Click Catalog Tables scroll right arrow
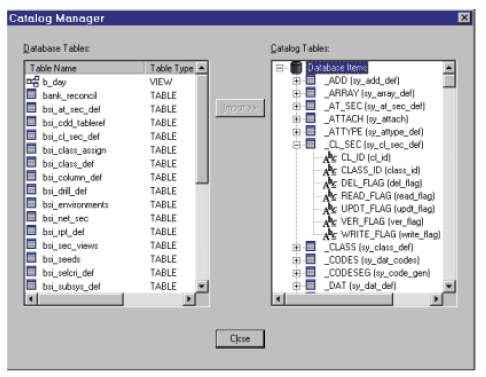 coord(436,299)
